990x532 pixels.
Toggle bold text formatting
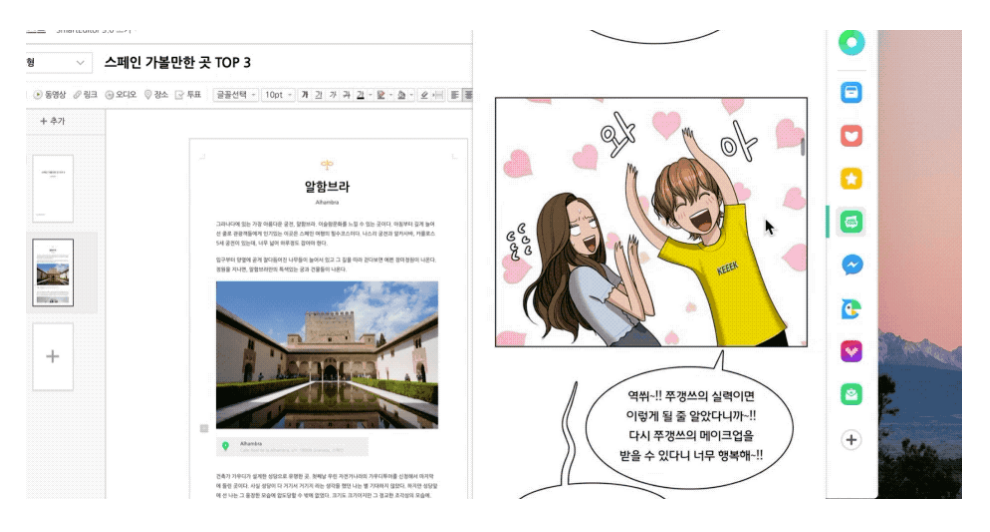(x=305, y=95)
